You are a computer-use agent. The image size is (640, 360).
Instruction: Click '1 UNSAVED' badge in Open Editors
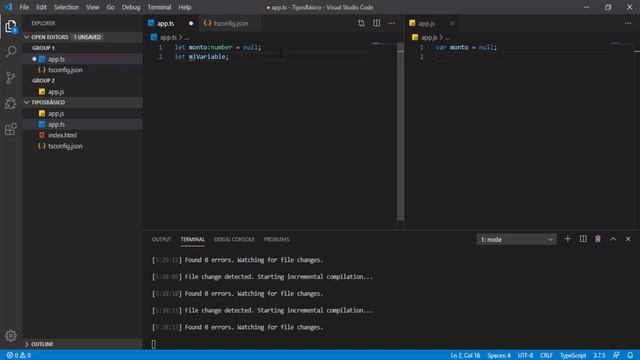click(x=87, y=37)
